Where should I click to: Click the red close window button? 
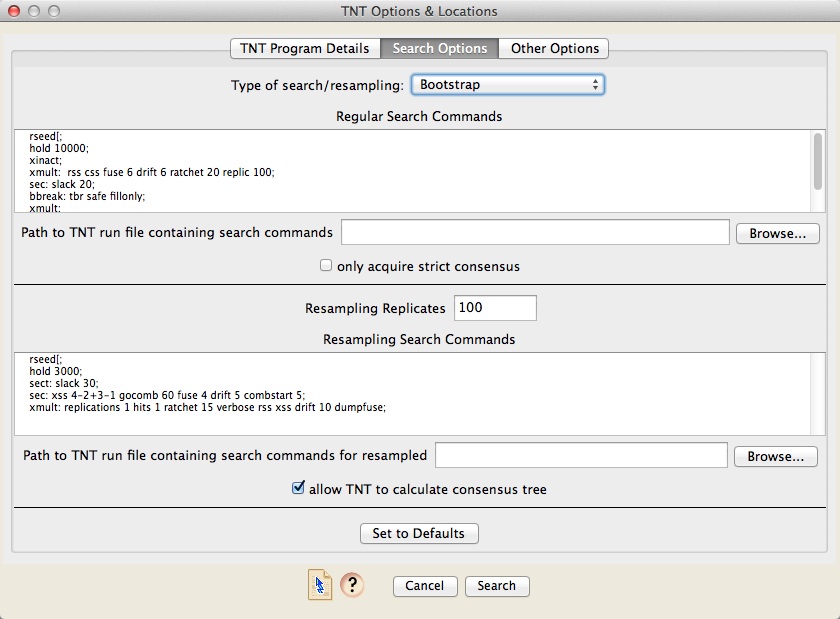click(x=14, y=11)
